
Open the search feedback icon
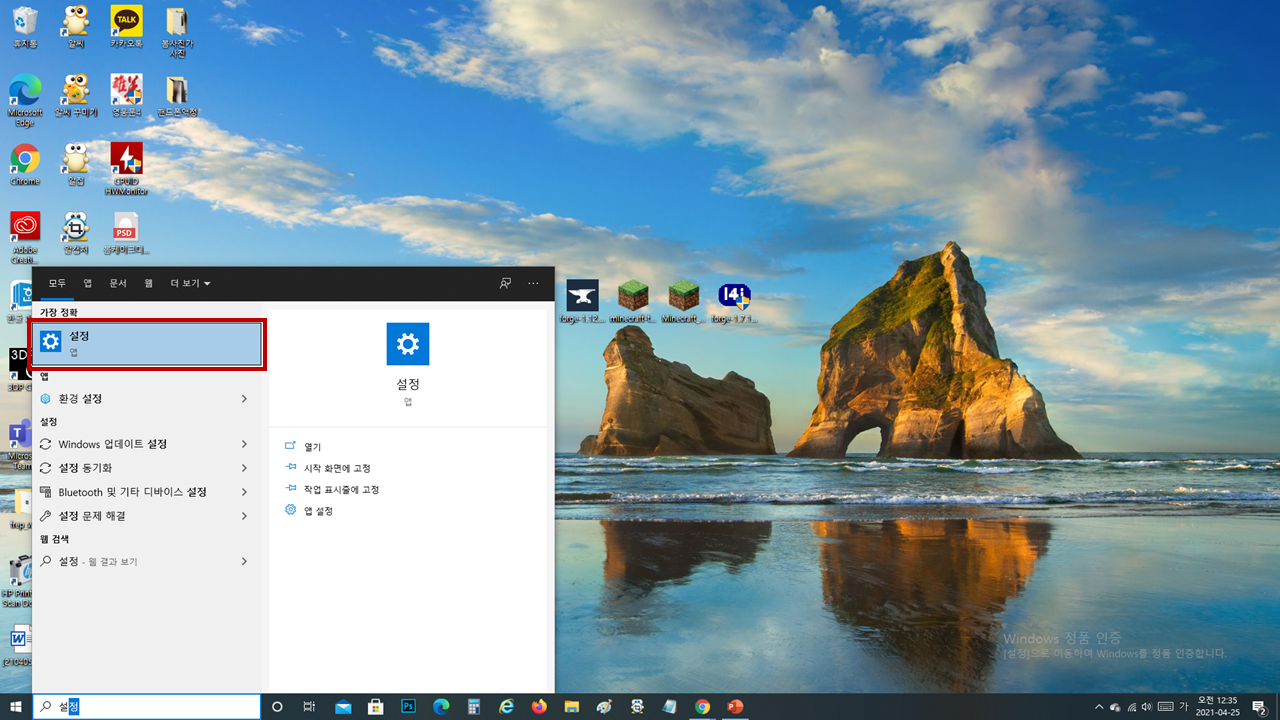[505, 283]
